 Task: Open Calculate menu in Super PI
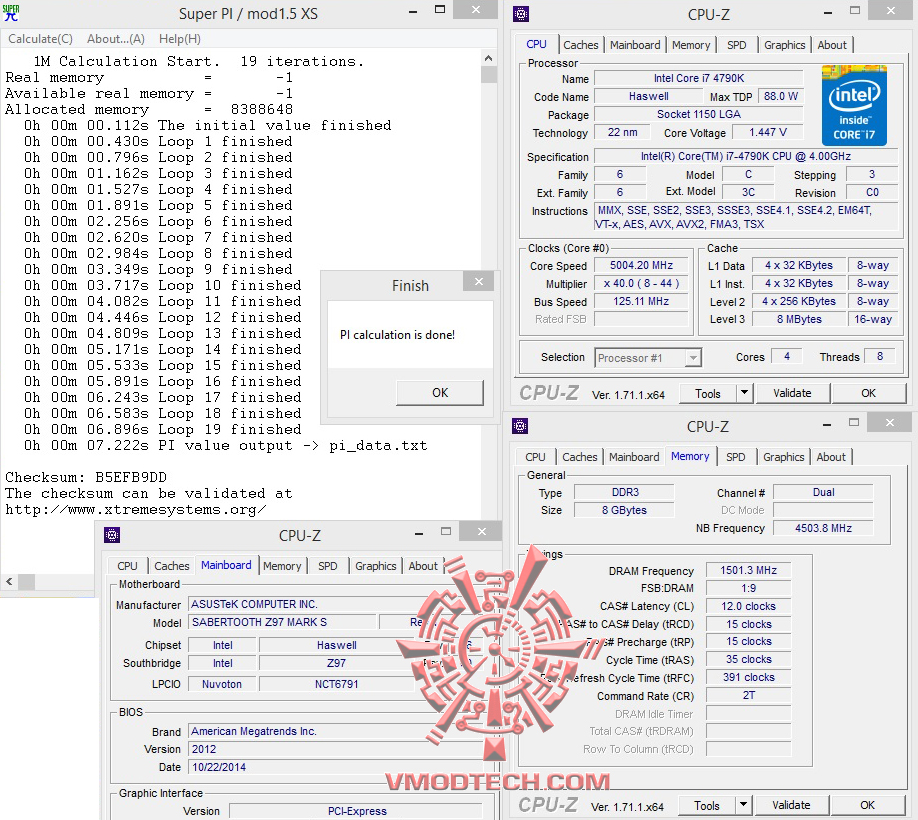[40, 39]
